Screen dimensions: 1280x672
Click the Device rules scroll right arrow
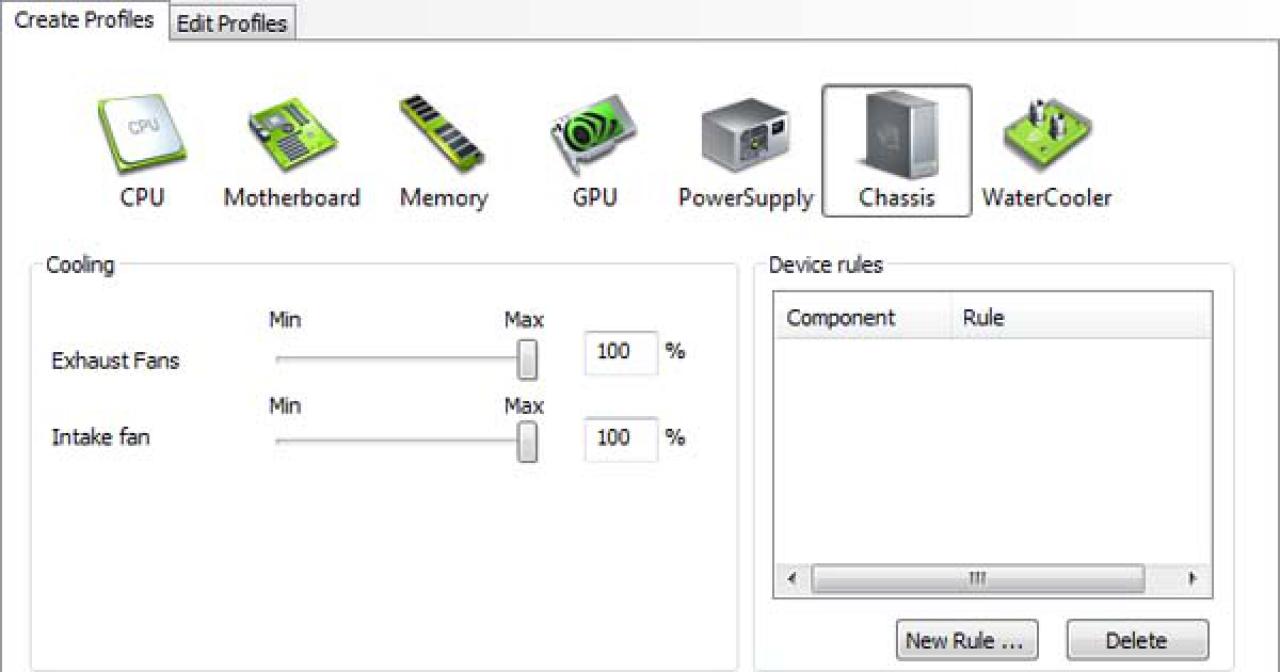1192,579
